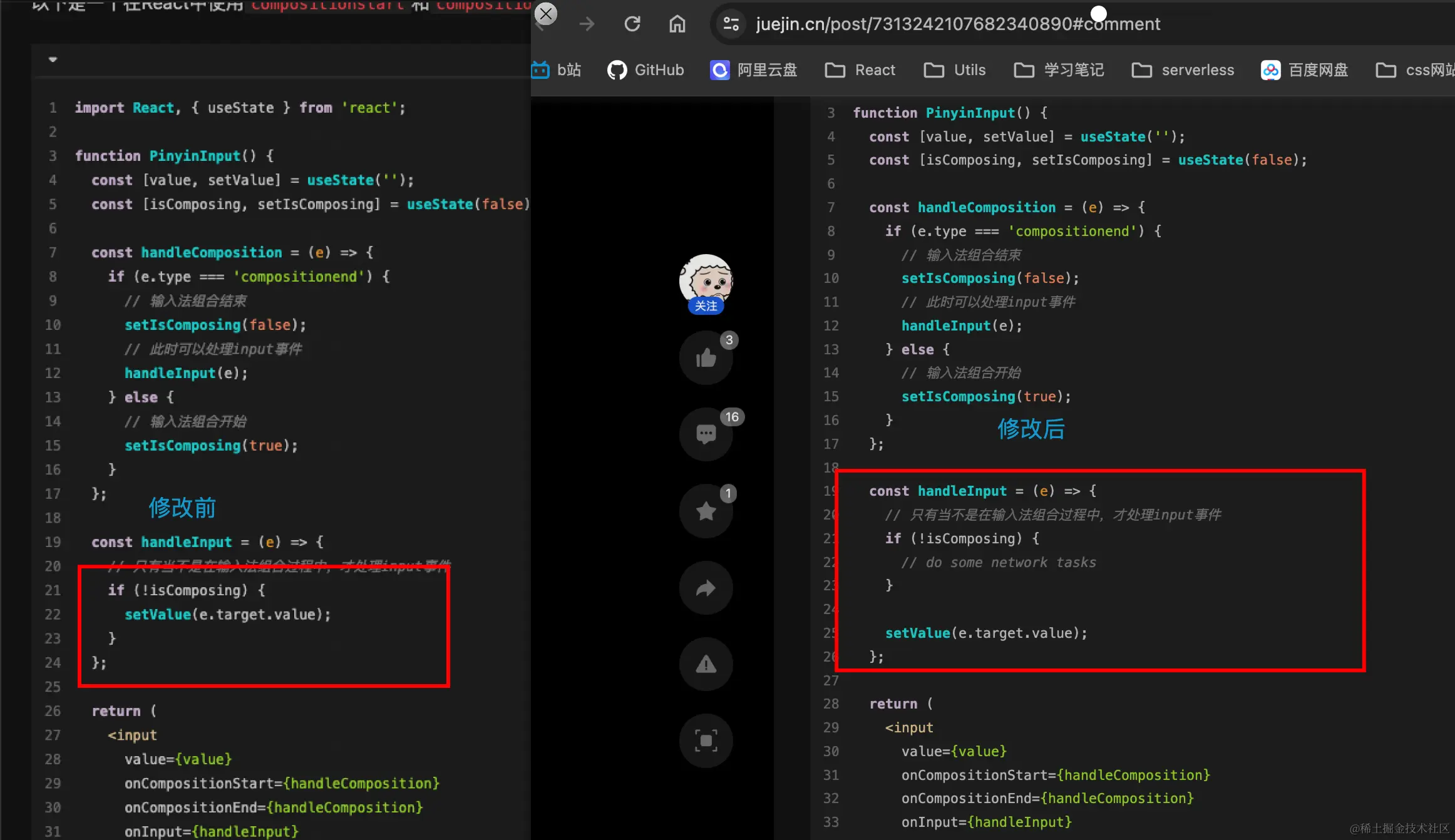Open the 学习笔记 bookmarks folder

[x=1059, y=70]
